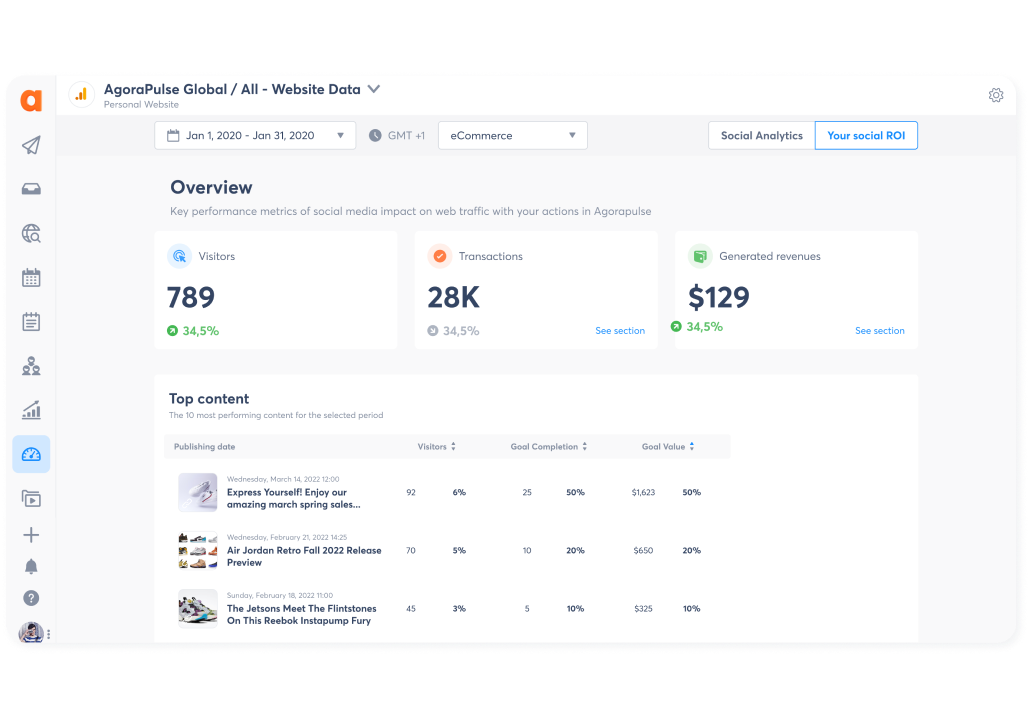This screenshot has height=727, width=1030.
Task: Open the paper plane publishing icon
Action: tap(31, 146)
